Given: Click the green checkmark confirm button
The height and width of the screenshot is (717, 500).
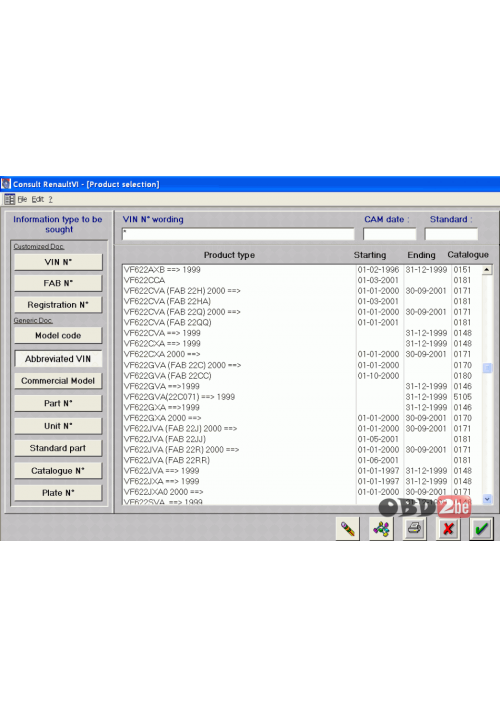Looking at the screenshot, I should [x=481, y=529].
